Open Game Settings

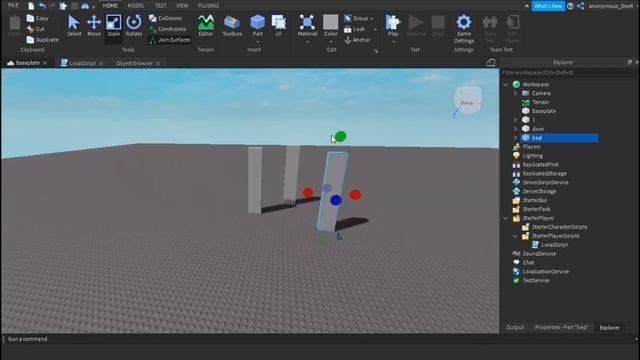(x=464, y=29)
